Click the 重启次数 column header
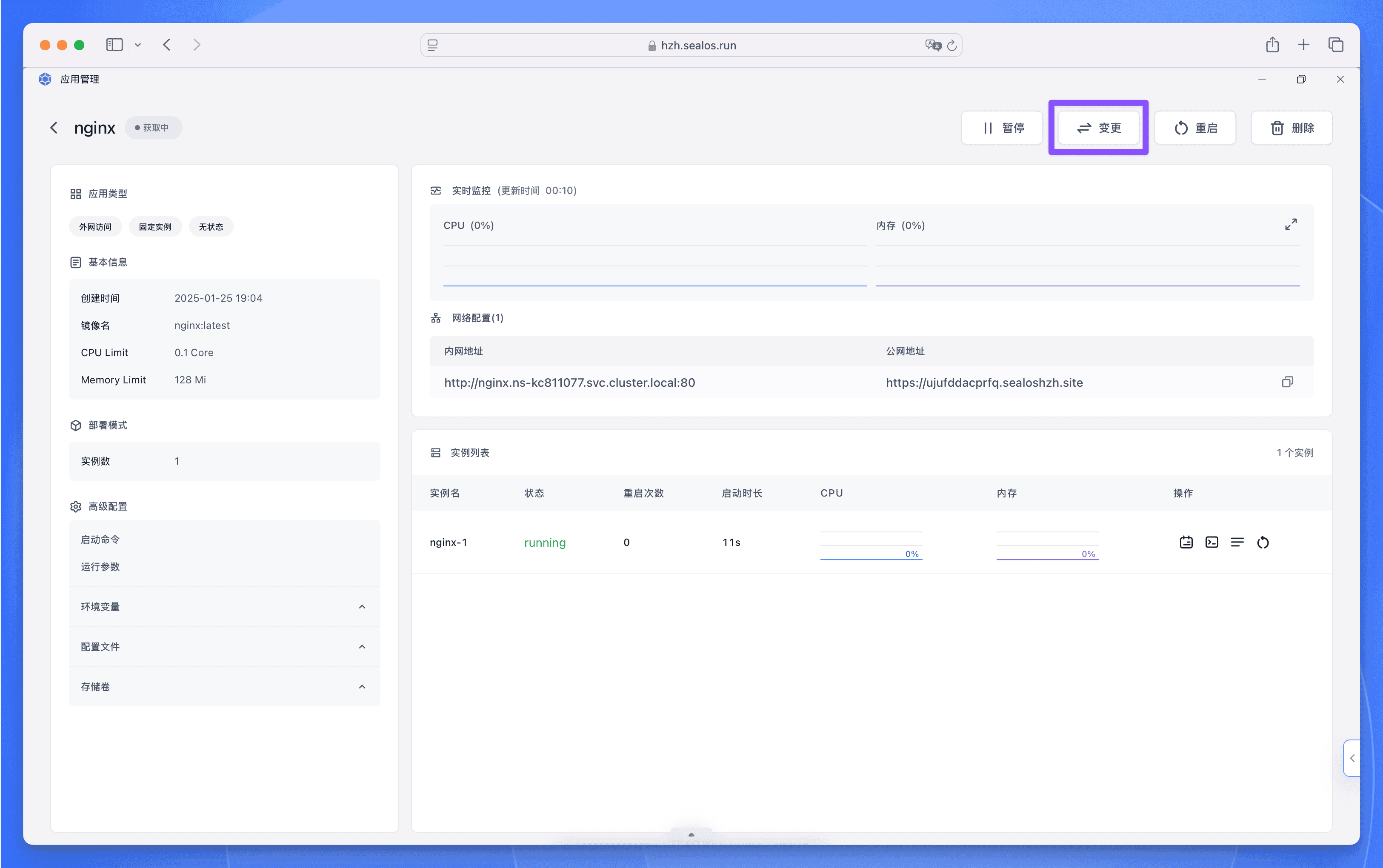This screenshot has height=868, width=1383. click(x=643, y=493)
